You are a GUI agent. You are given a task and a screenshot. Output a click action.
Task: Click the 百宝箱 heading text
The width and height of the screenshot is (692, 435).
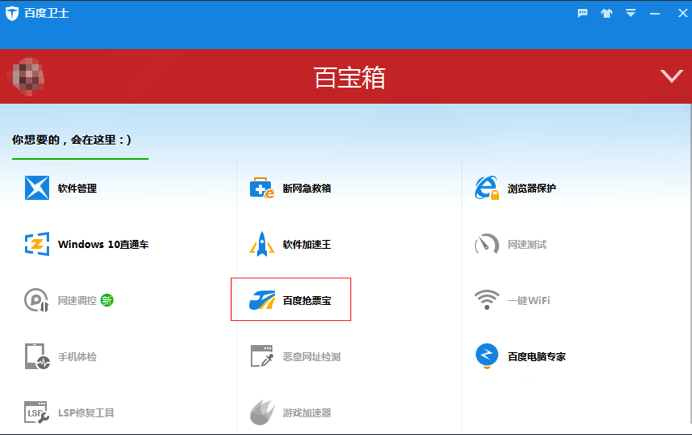[349, 77]
